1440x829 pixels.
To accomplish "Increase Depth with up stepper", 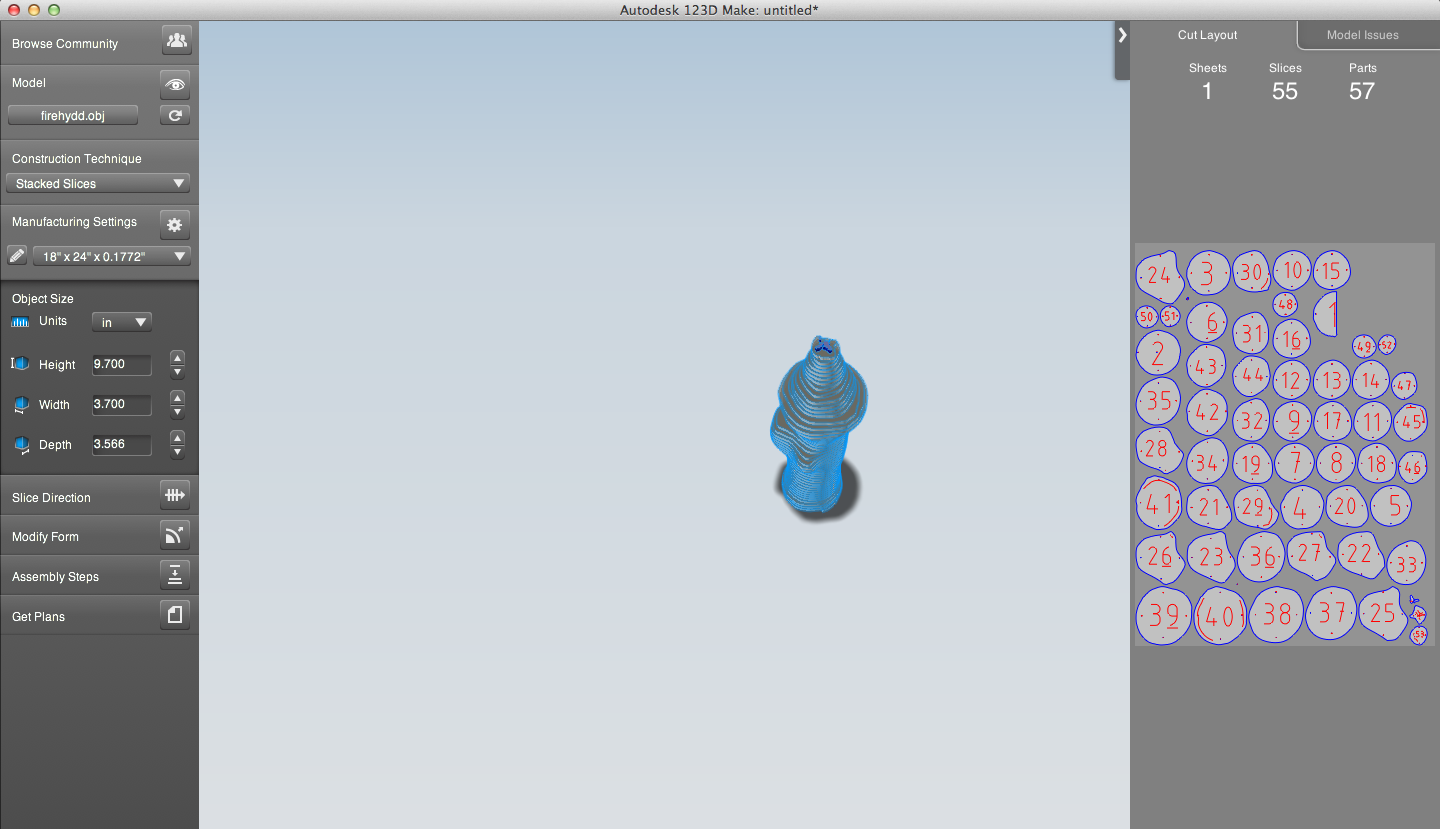I will [177, 437].
